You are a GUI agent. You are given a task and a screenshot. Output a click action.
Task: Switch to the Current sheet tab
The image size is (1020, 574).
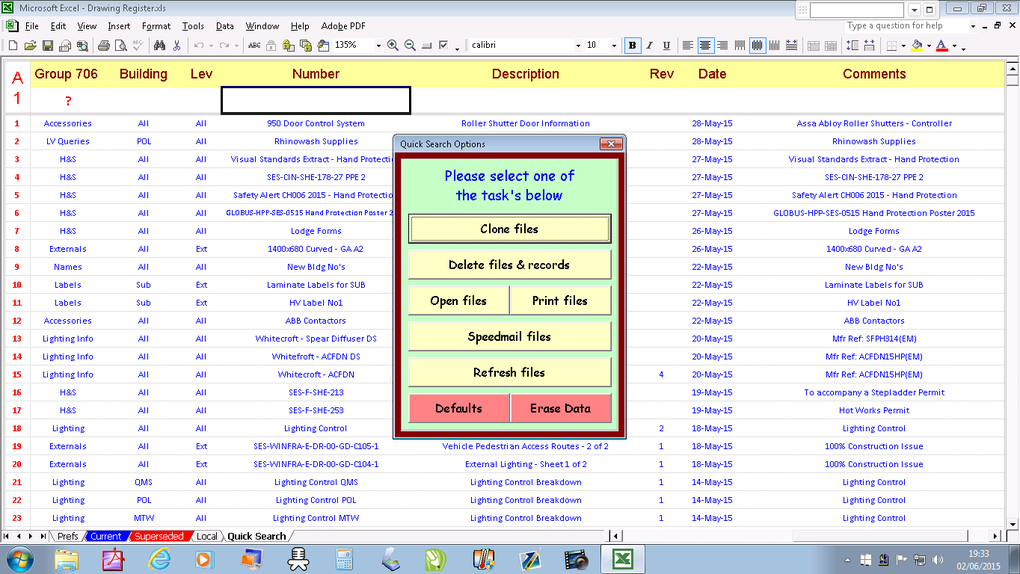click(x=105, y=536)
